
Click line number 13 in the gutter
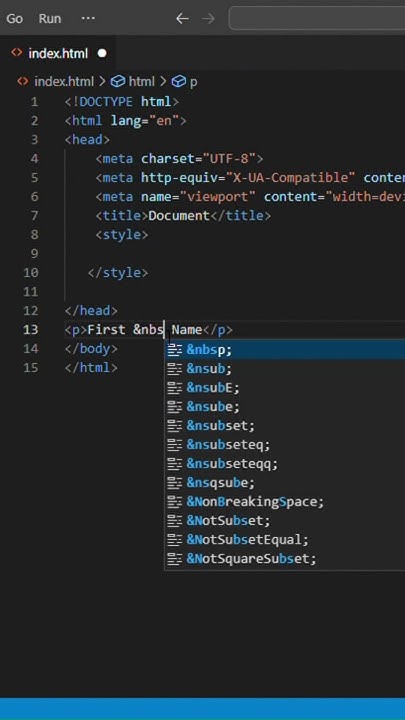(x=31, y=330)
